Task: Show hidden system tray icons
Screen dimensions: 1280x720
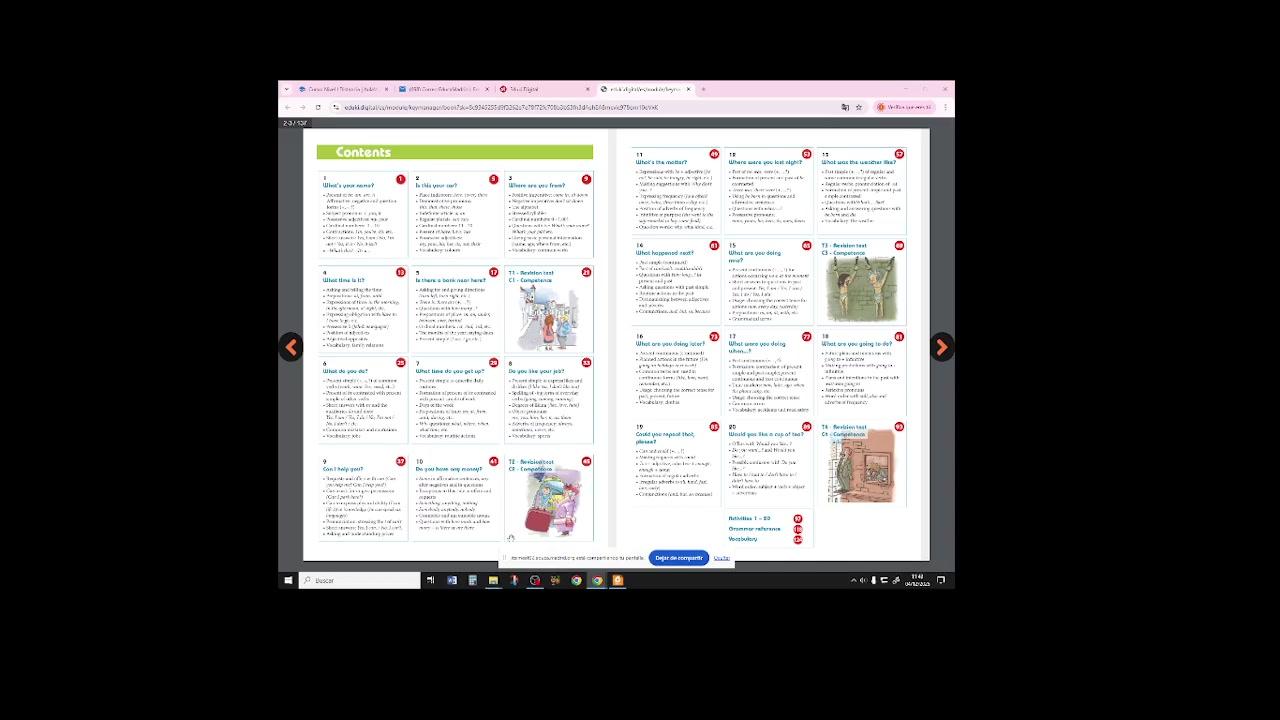Action: [853, 580]
